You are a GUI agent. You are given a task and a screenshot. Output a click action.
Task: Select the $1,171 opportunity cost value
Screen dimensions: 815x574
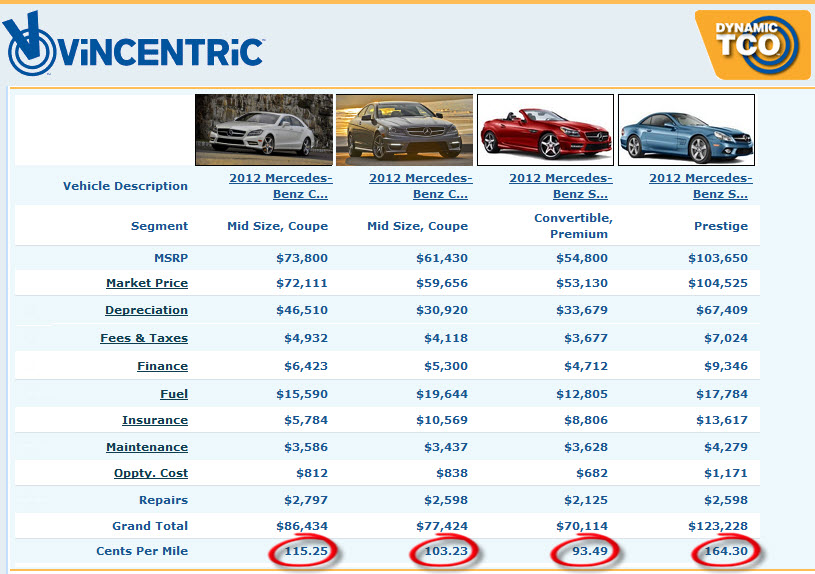click(x=726, y=473)
